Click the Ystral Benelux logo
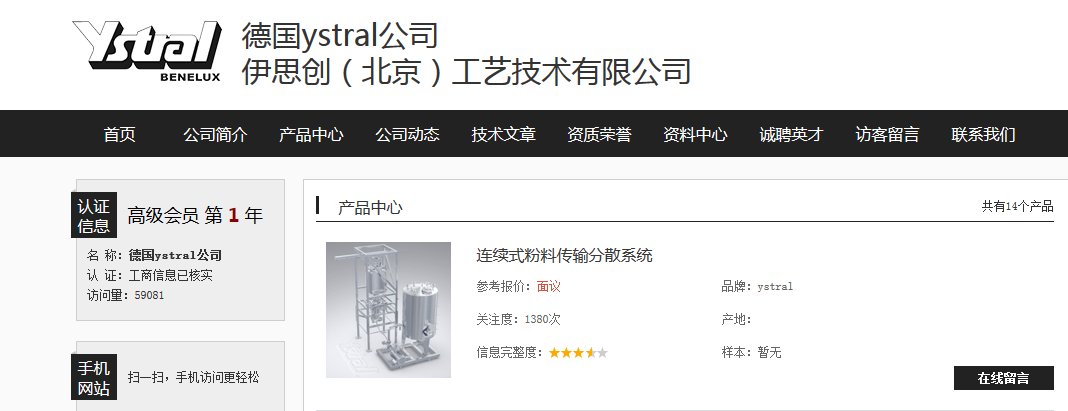 pos(147,51)
